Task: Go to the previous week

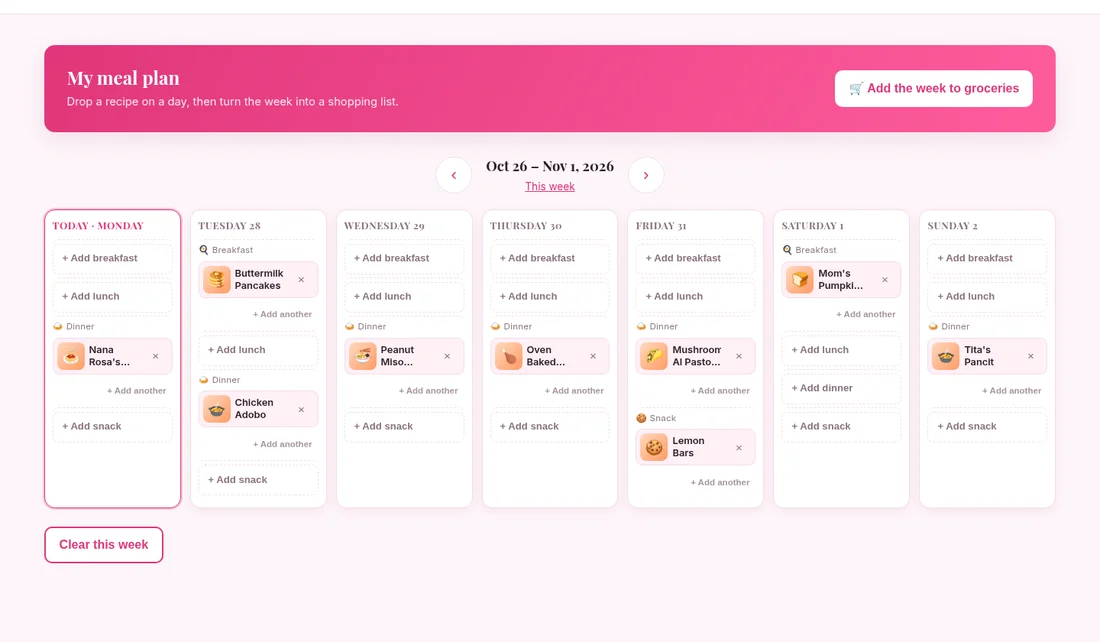Action: [x=454, y=175]
